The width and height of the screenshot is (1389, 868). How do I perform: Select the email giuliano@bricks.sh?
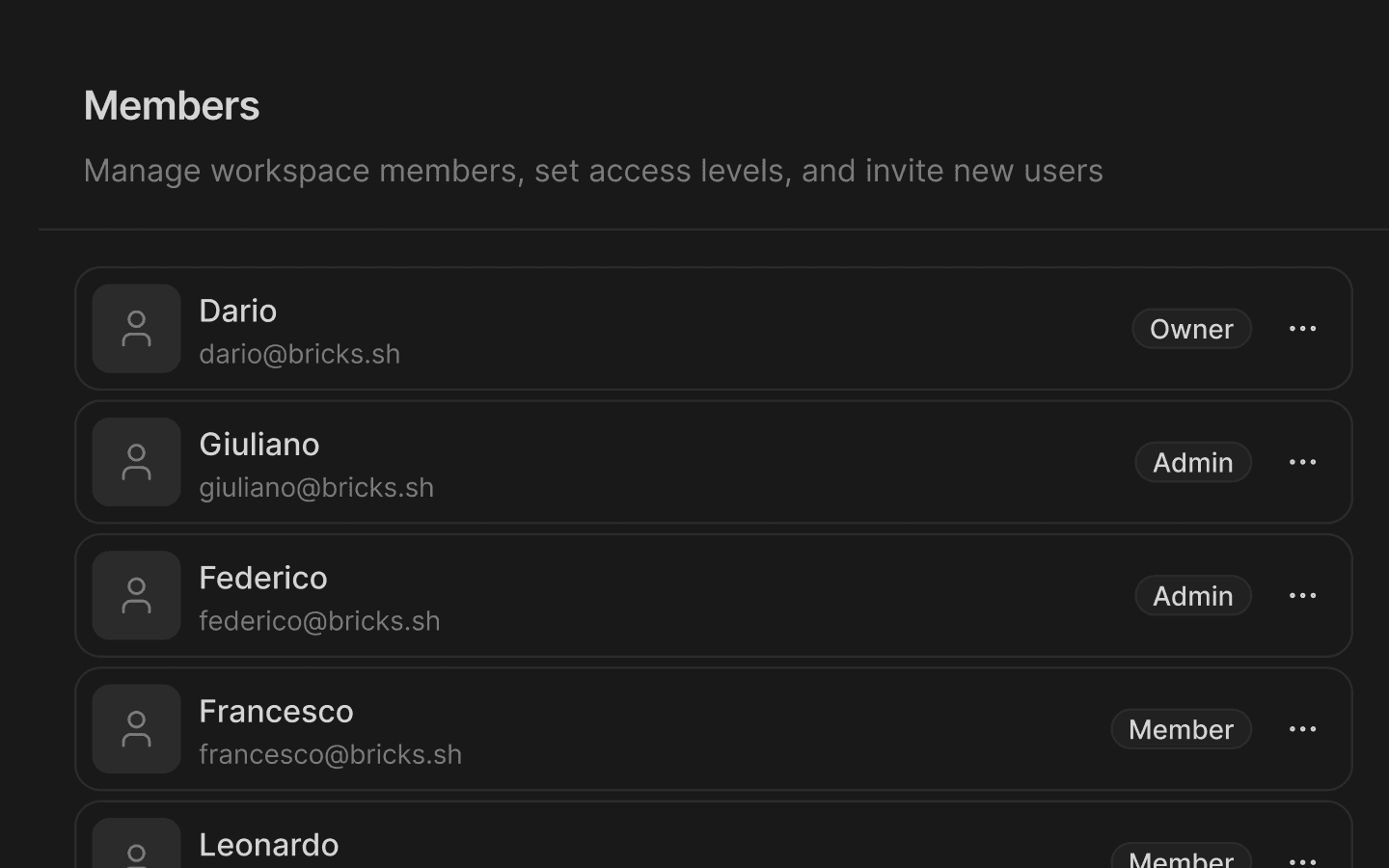coord(316,487)
